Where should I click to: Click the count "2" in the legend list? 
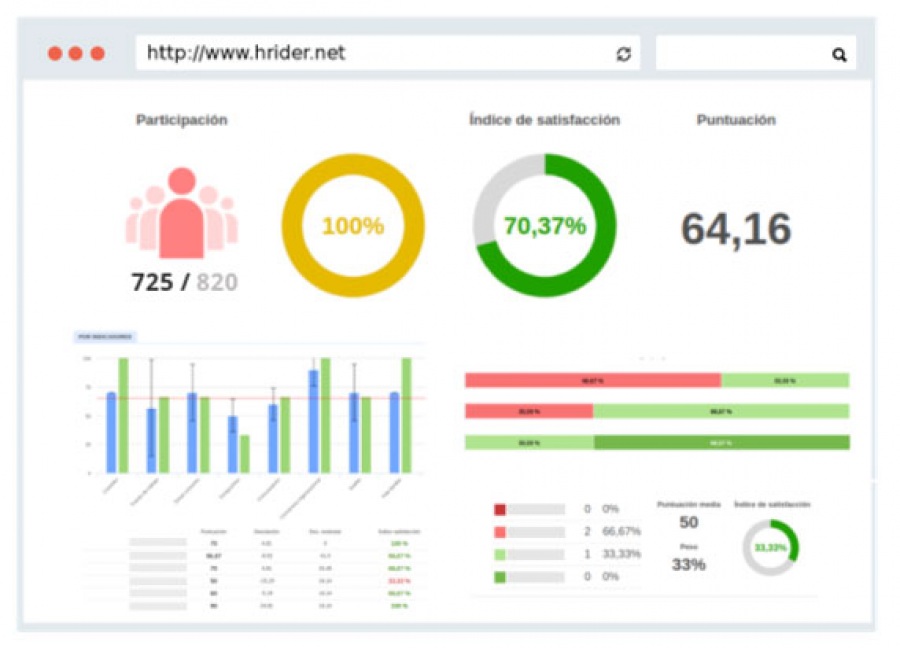pos(587,531)
